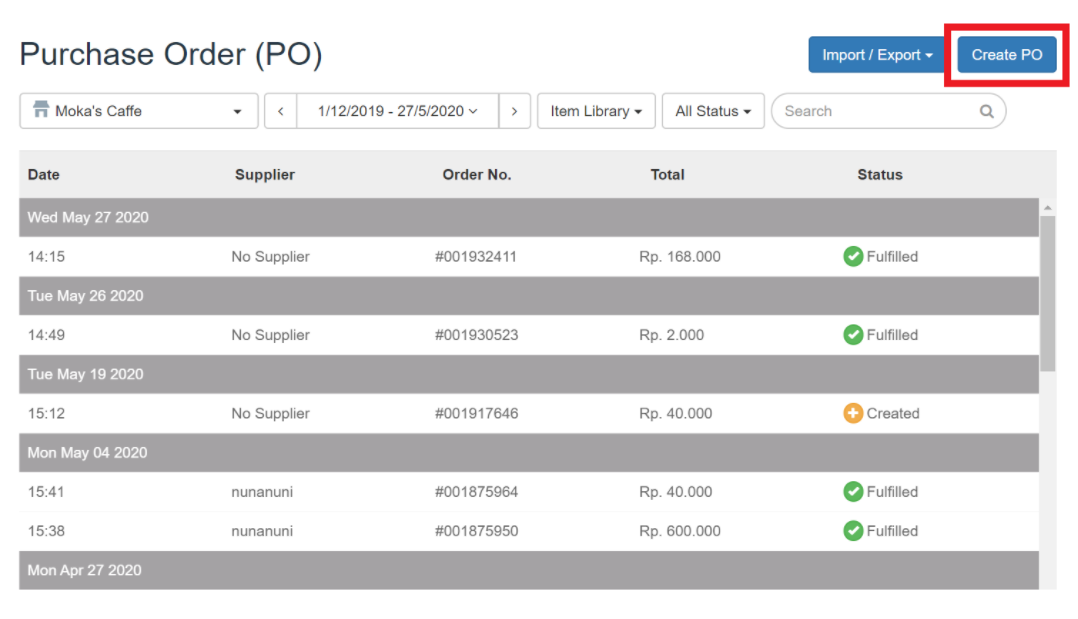This screenshot has width=1078, height=619.
Task: Click the left arrow to view earlier dates
Action: point(280,111)
